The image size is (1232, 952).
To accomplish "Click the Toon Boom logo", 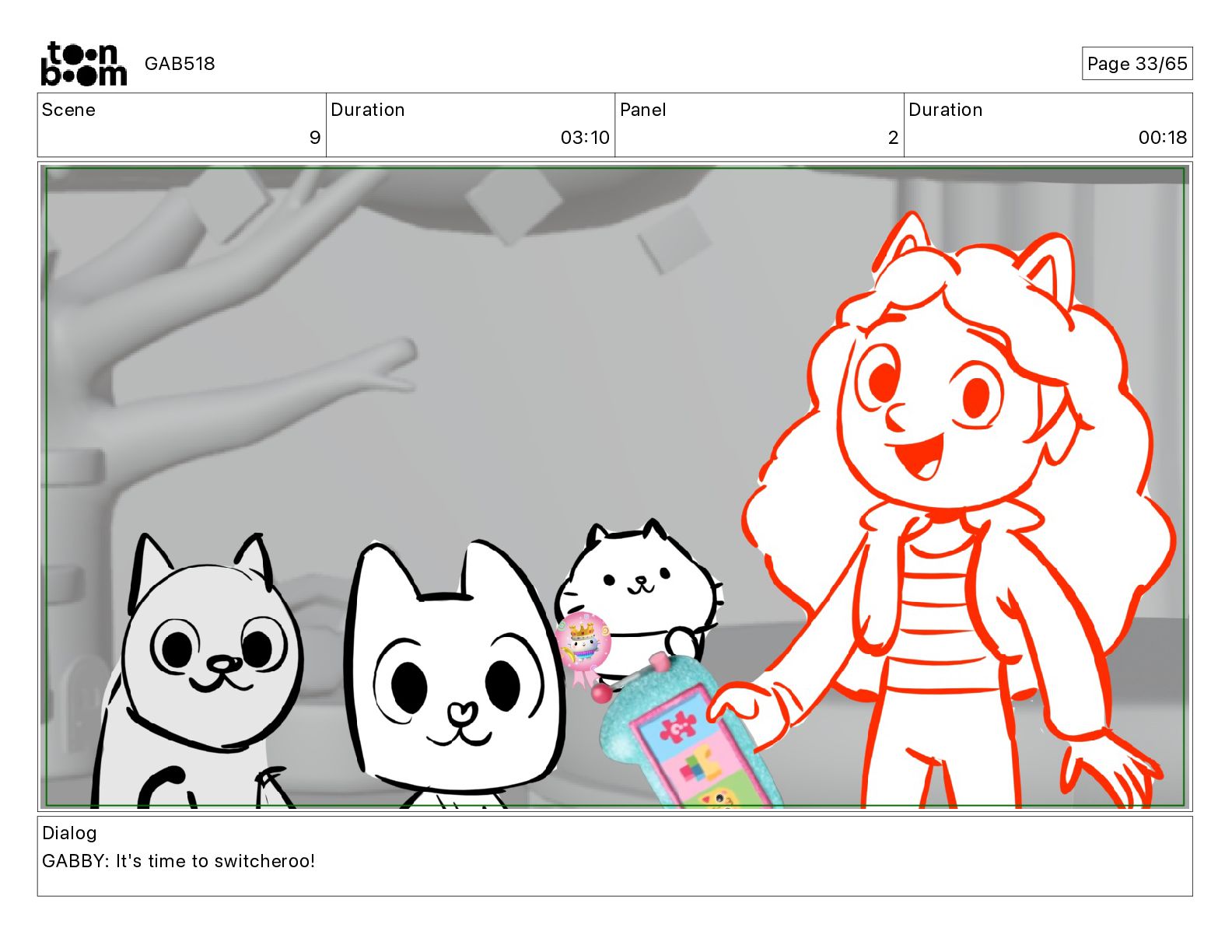I will (83, 63).
